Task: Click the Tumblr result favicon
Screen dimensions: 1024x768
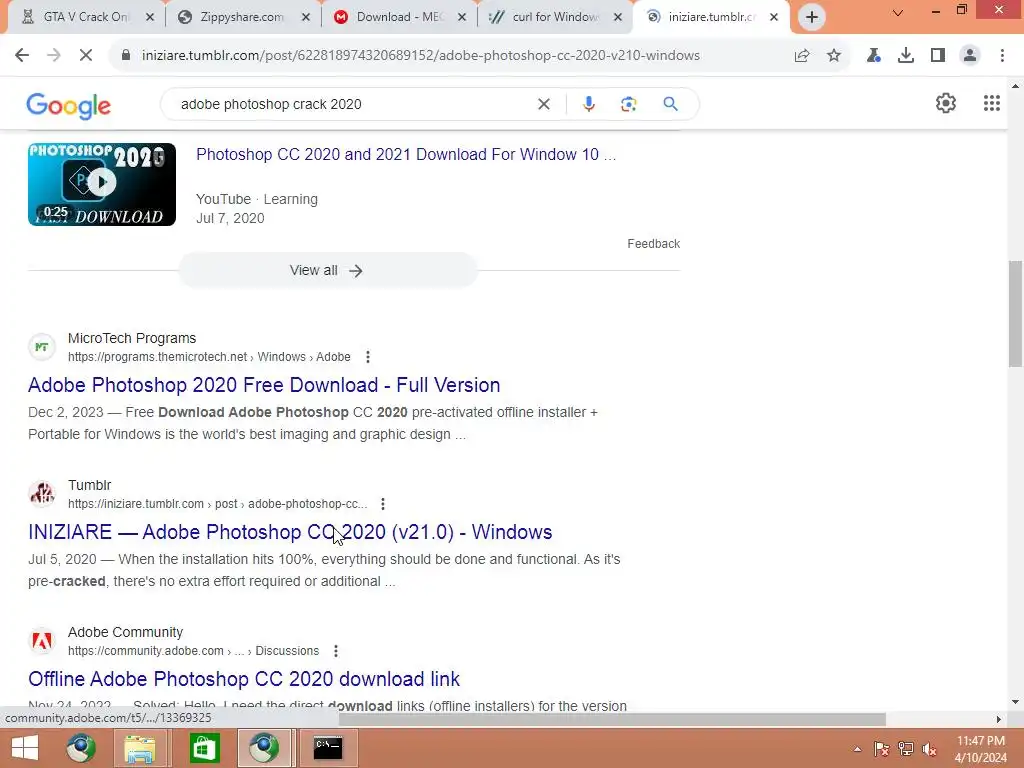Action: tap(42, 494)
